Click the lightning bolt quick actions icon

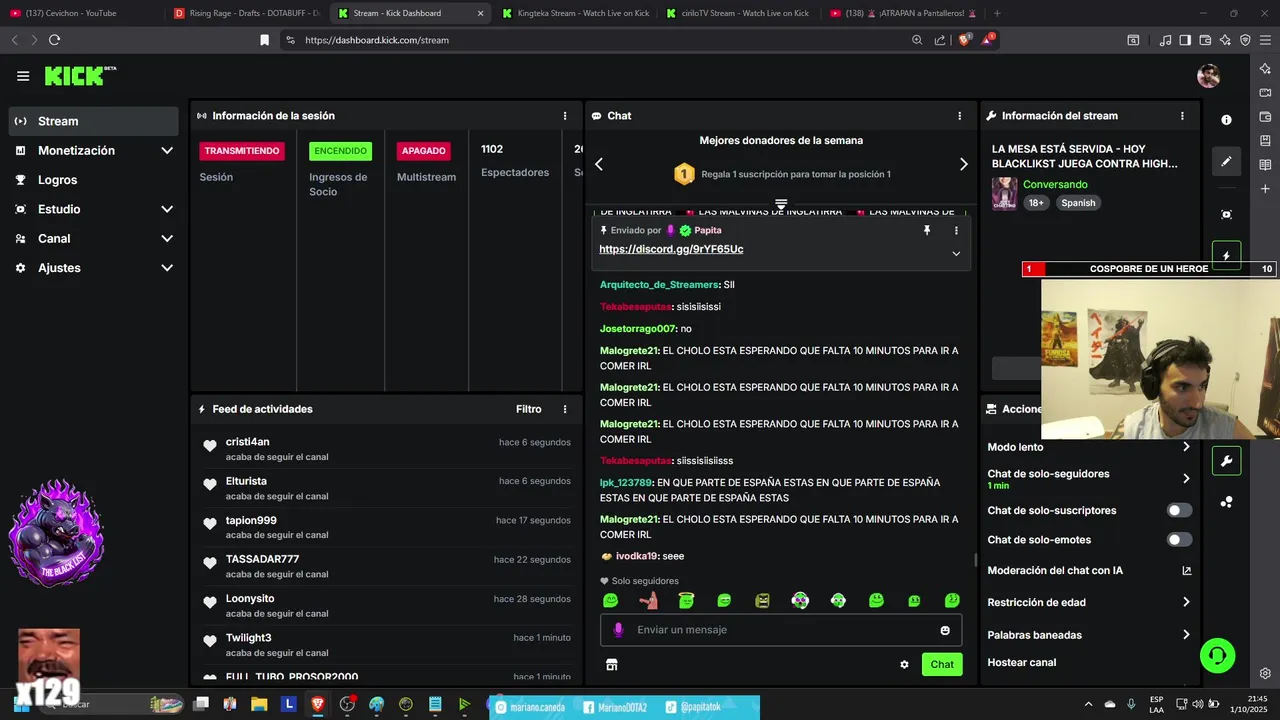point(1226,255)
